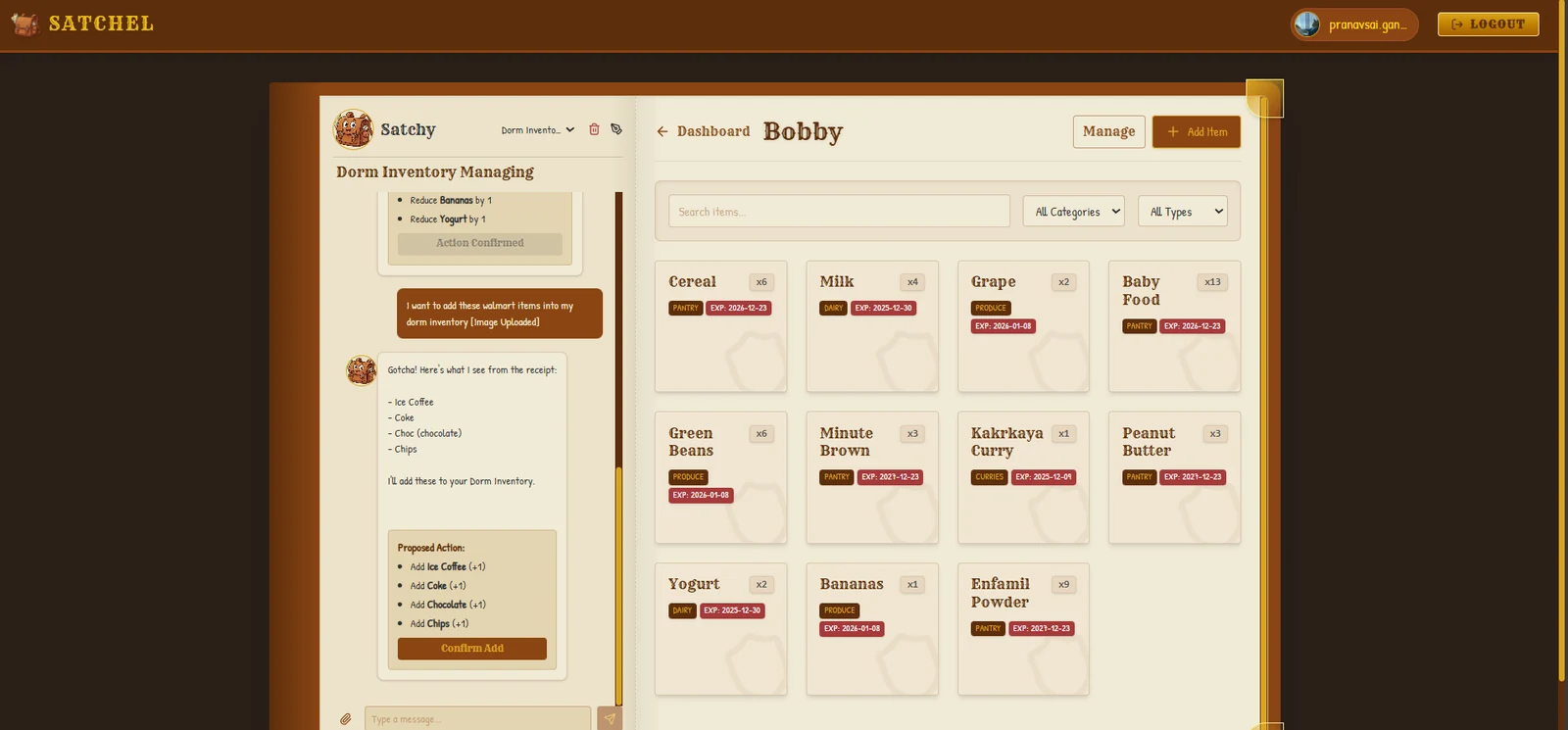The height and width of the screenshot is (730, 1568).
Task: Click the Kakrkaya Curry item card
Action: click(1023, 477)
